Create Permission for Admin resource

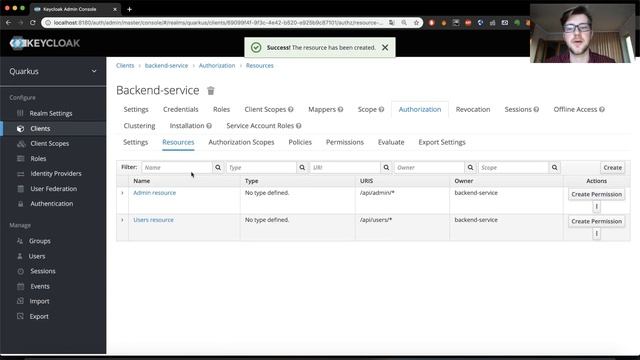click(596, 194)
